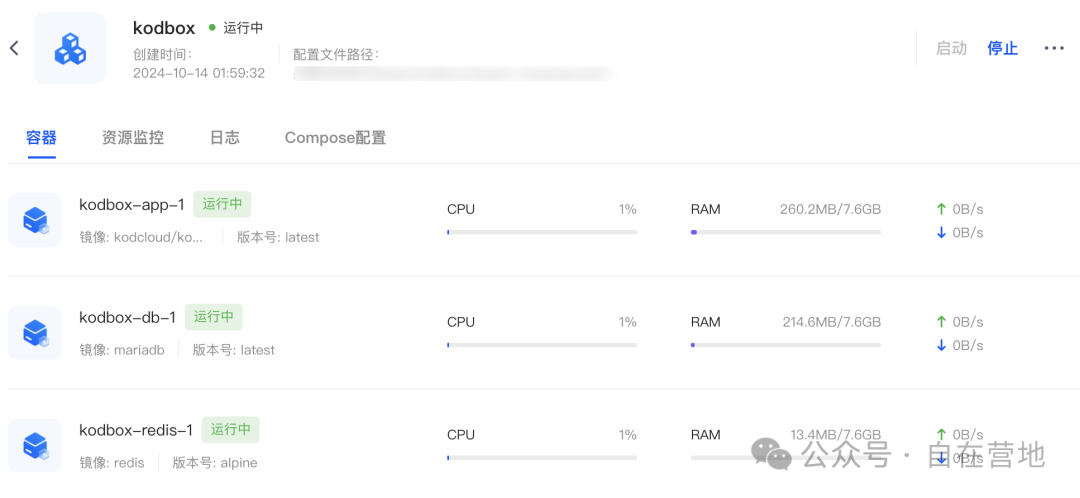Click the kodbox-db-1 container icon

(35, 332)
